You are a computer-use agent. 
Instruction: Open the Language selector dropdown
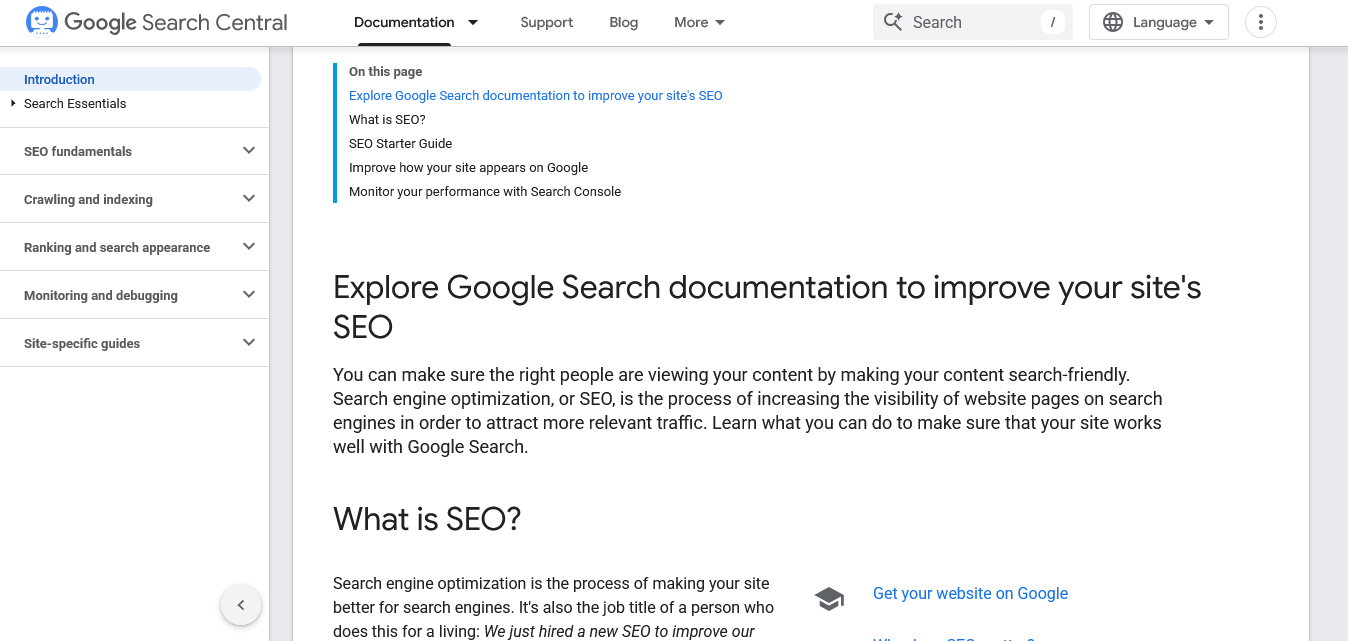(1158, 22)
